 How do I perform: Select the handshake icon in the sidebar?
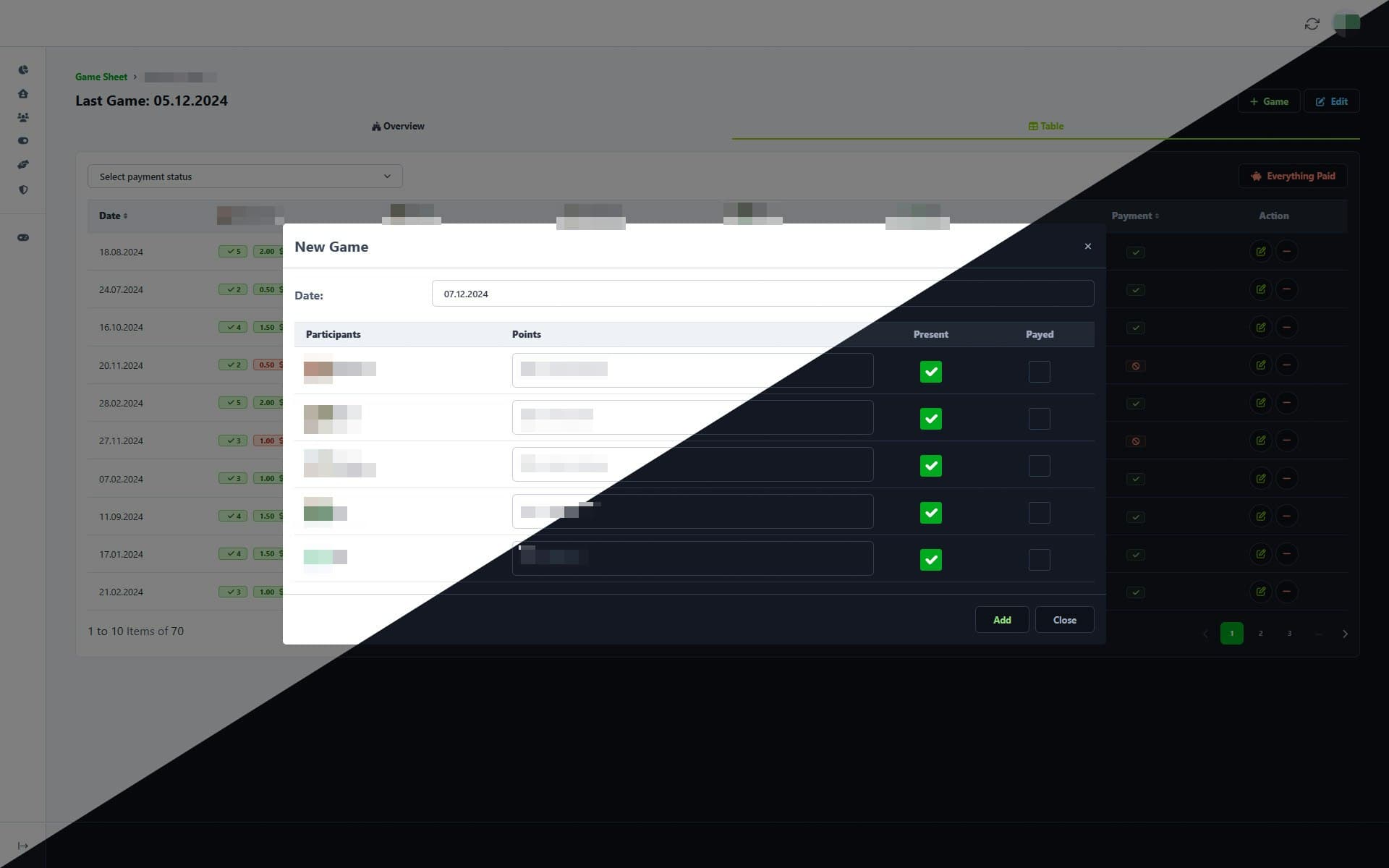pos(23,164)
